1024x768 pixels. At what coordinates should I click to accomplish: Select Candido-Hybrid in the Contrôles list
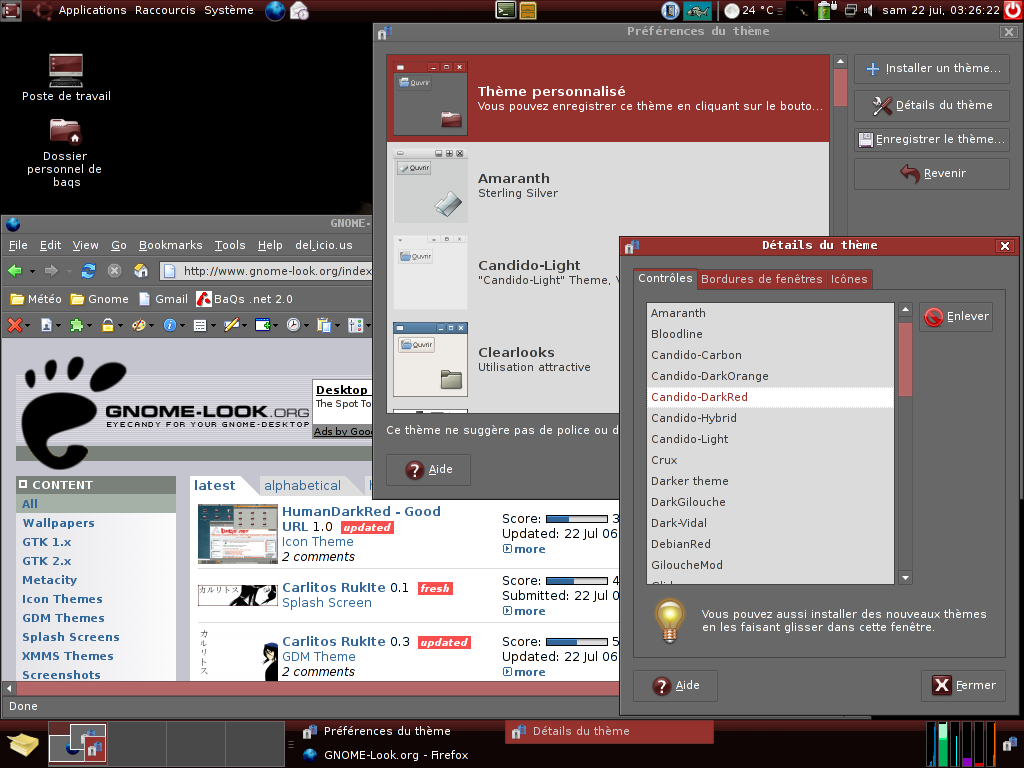click(x=770, y=418)
